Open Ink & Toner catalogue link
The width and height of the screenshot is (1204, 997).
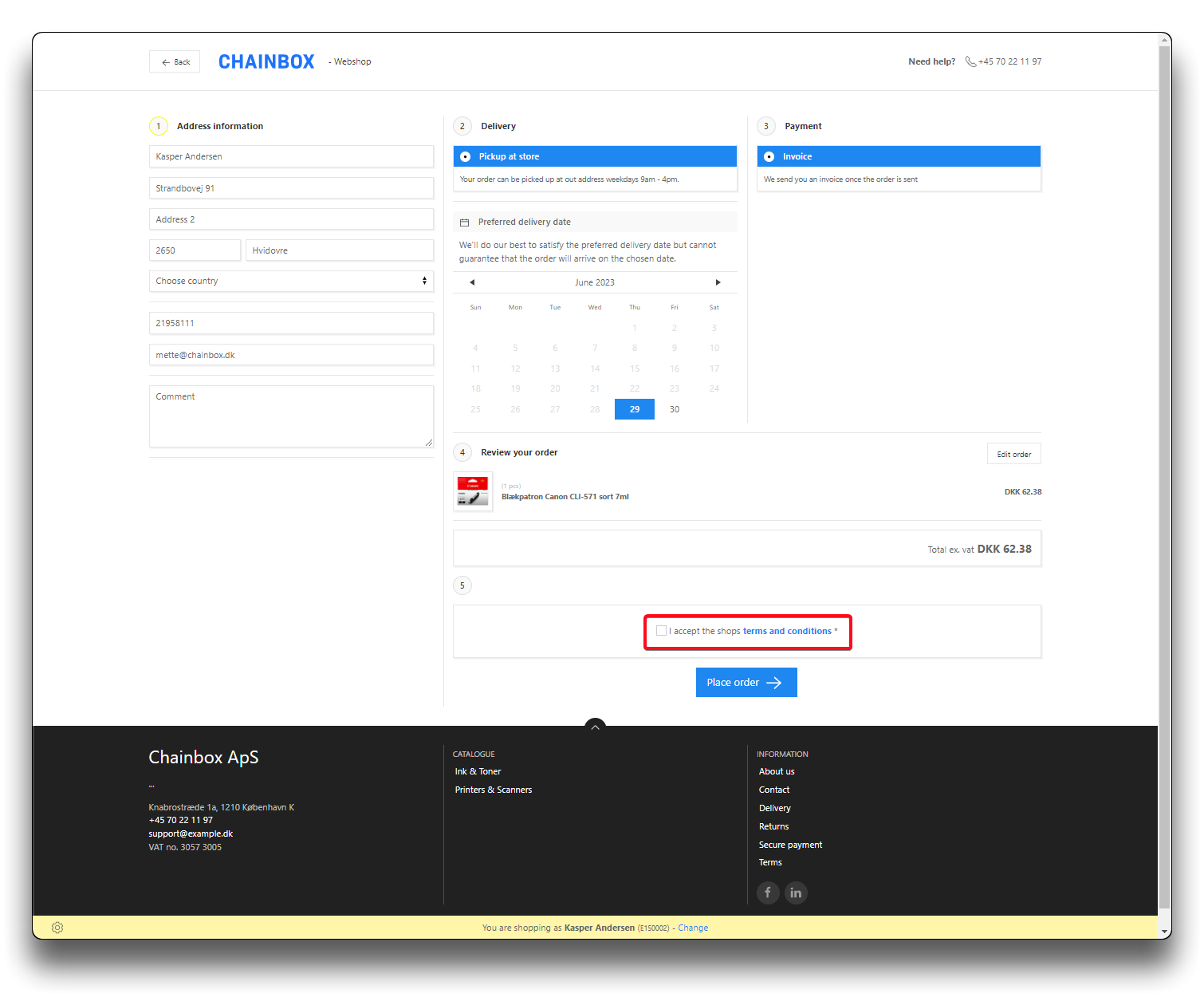click(478, 771)
